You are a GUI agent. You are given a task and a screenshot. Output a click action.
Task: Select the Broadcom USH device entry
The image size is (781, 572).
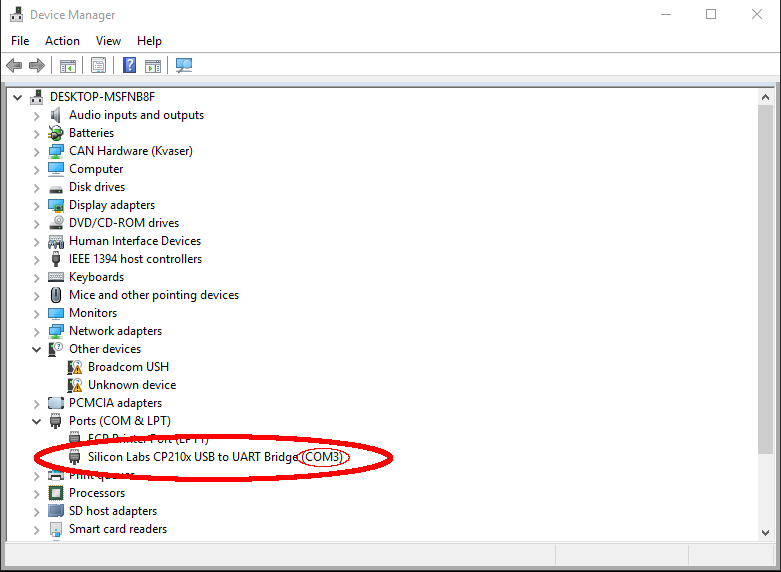click(129, 367)
